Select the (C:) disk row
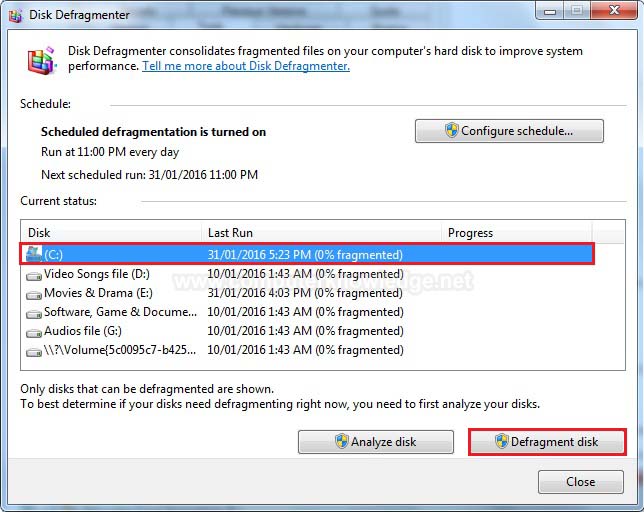The width and height of the screenshot is (644, 512). (x=306, y=254)
